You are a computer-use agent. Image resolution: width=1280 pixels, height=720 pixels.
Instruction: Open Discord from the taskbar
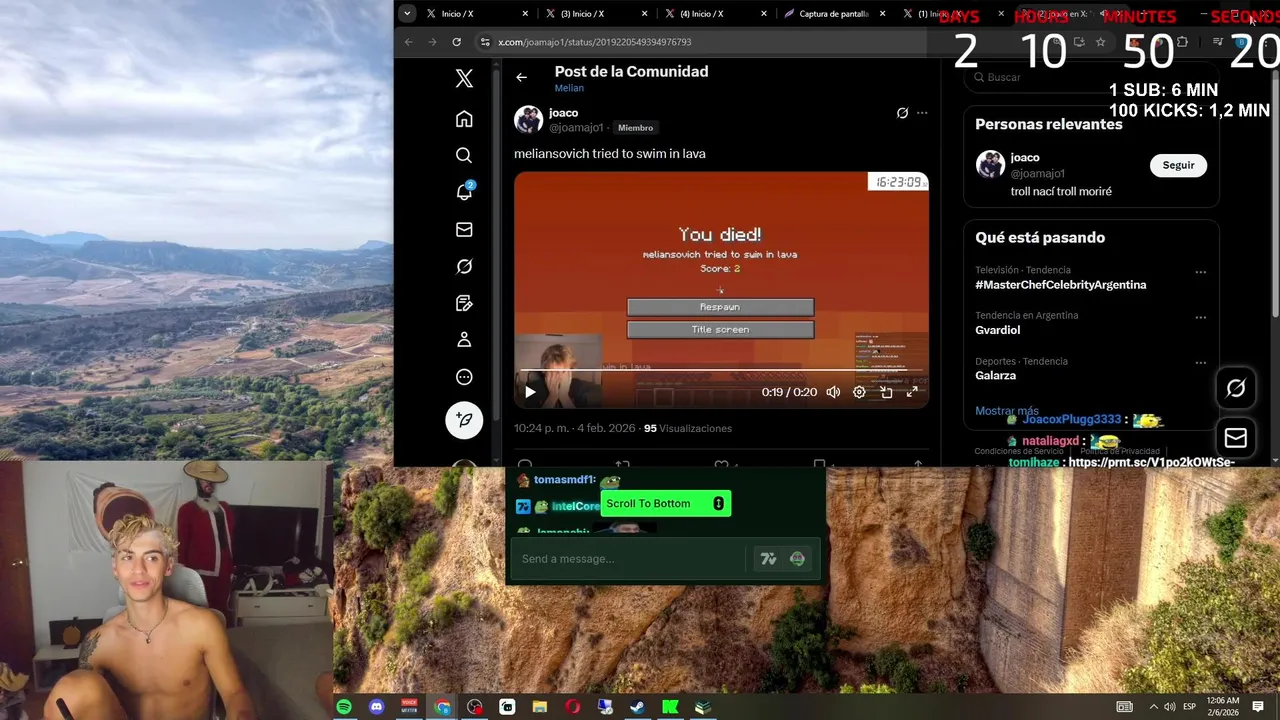click(377, 707)
